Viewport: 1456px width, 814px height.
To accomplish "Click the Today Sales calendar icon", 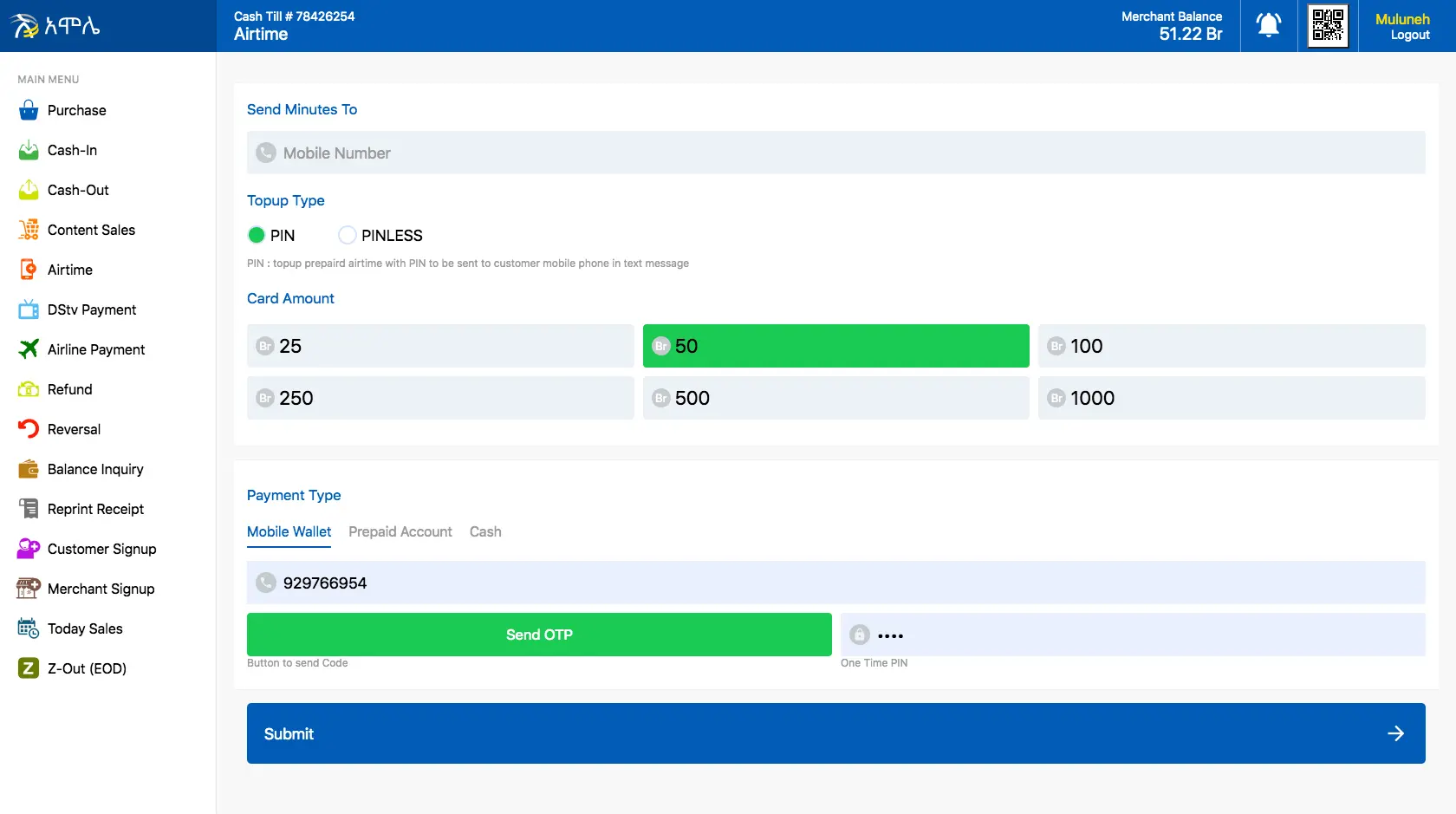I will (x=29, y=628).
